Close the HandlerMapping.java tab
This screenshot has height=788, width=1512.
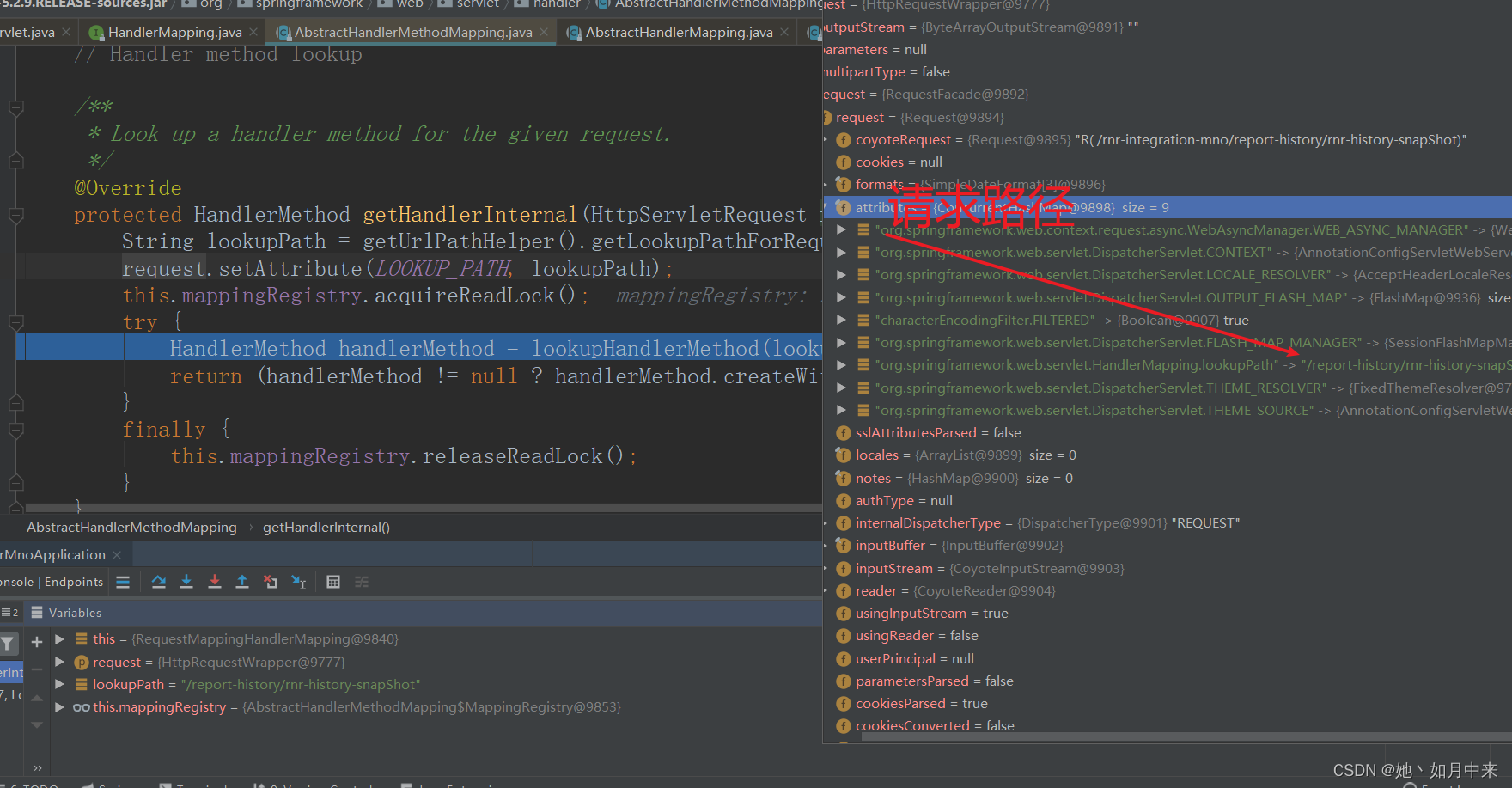click(253, 32)
